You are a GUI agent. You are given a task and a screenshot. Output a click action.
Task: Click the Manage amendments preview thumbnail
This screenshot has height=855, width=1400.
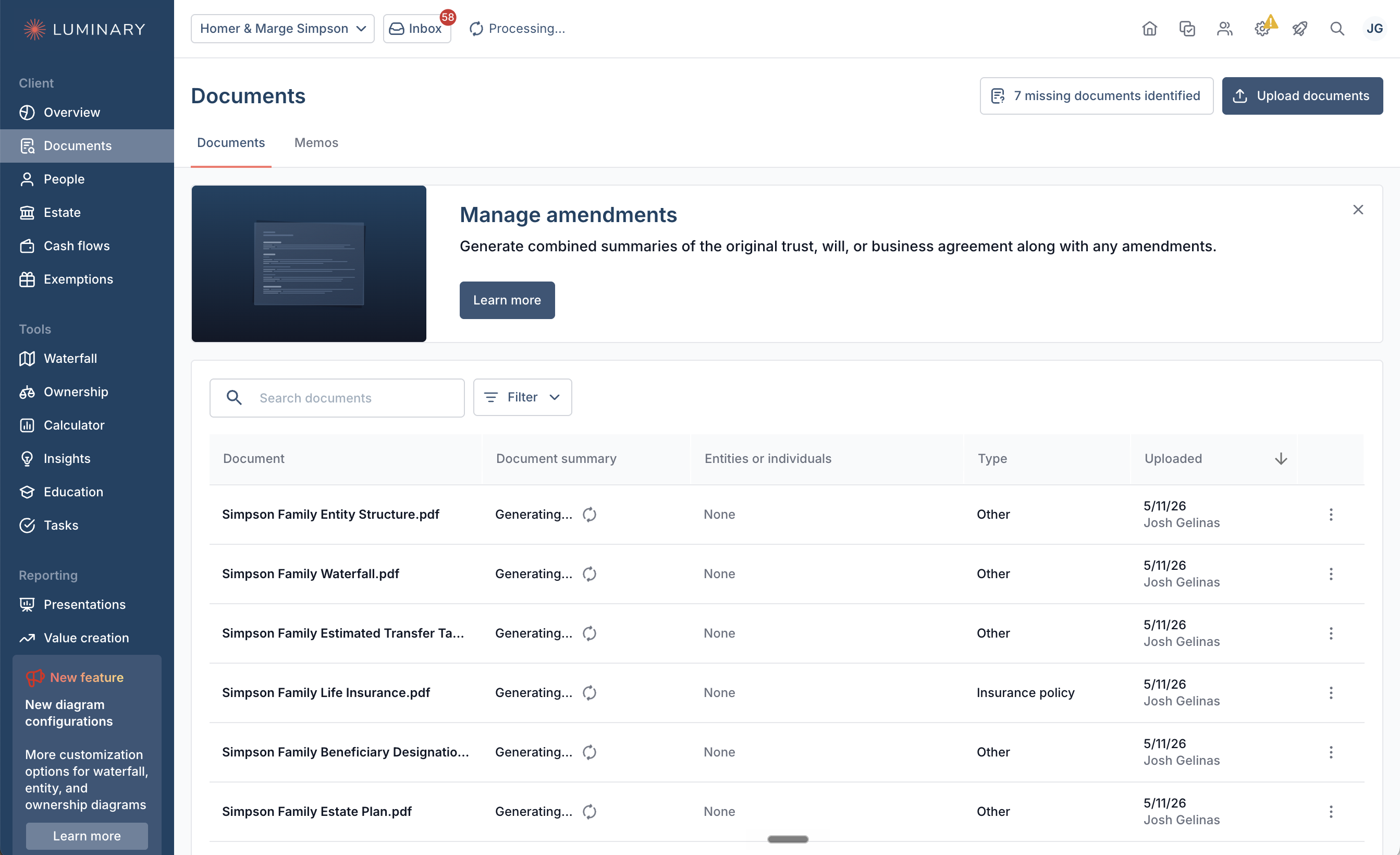[309, 264]
